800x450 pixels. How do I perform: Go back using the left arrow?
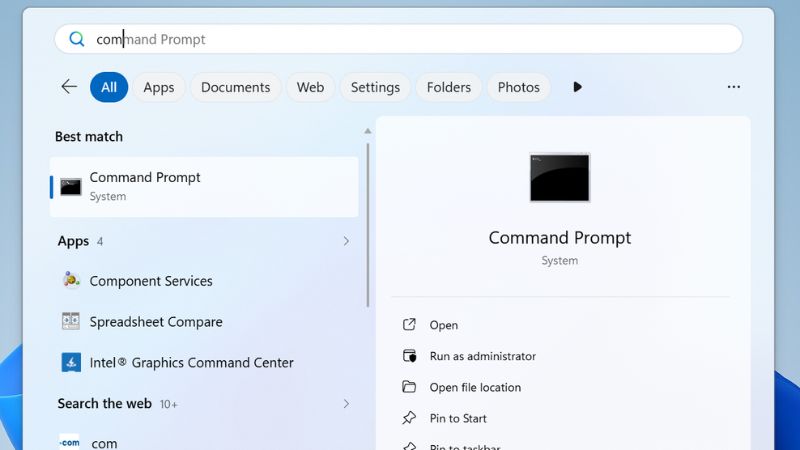coord(69,87)
